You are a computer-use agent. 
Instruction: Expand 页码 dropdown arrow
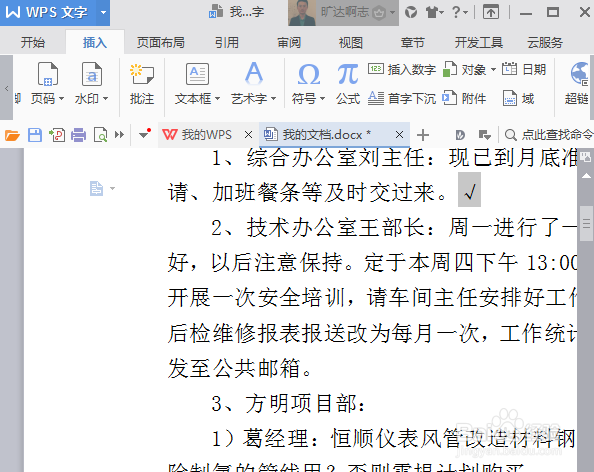point(61,99)
